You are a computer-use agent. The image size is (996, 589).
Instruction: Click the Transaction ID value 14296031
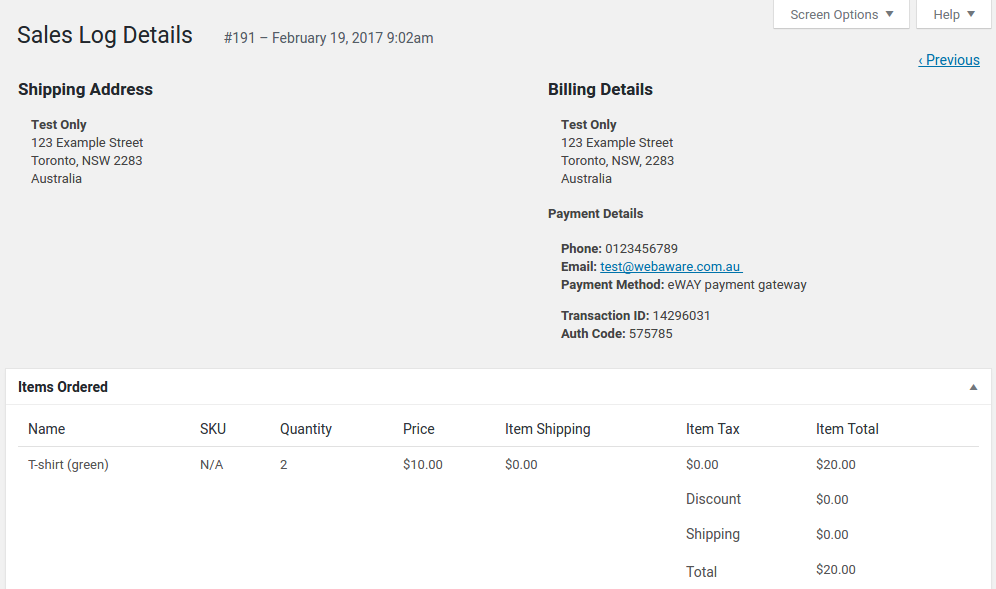coord(682,316)
